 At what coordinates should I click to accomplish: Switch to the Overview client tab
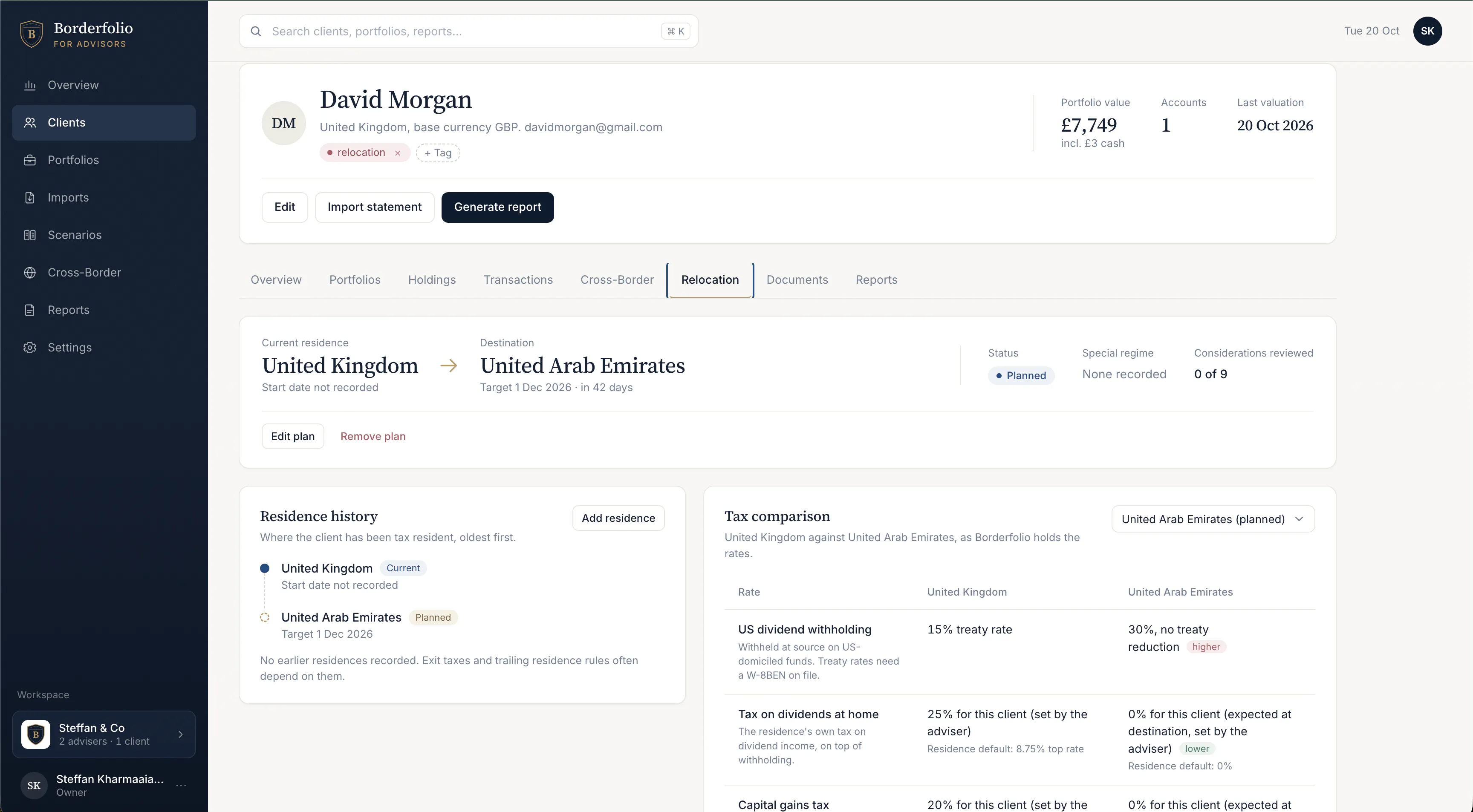pos(276,280)
